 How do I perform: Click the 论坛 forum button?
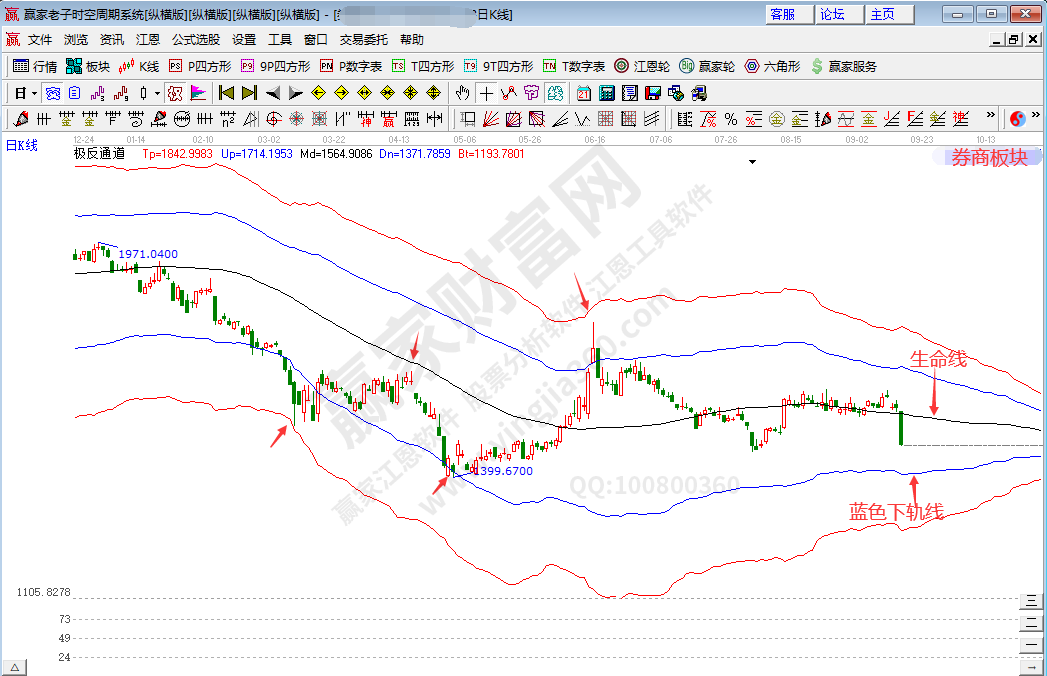pyautogui.click(x=832, y=14)
